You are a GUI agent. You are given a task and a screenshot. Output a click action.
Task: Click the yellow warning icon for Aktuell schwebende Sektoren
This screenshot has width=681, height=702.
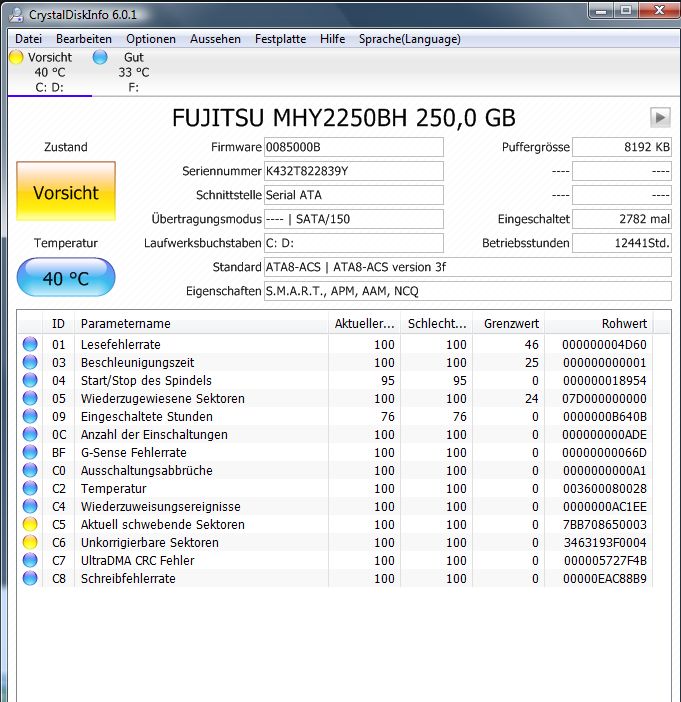30,524
